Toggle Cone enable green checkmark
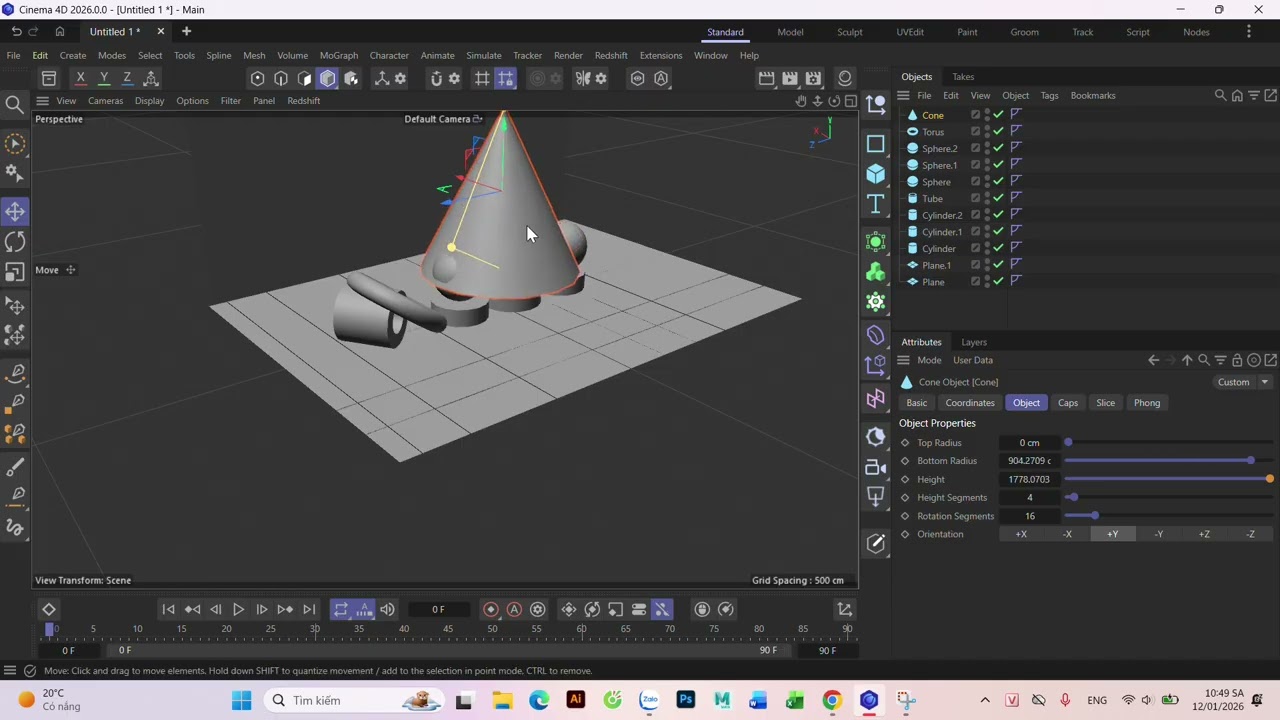The width and height of the screenshot is (1280, 720). (998, 115)
